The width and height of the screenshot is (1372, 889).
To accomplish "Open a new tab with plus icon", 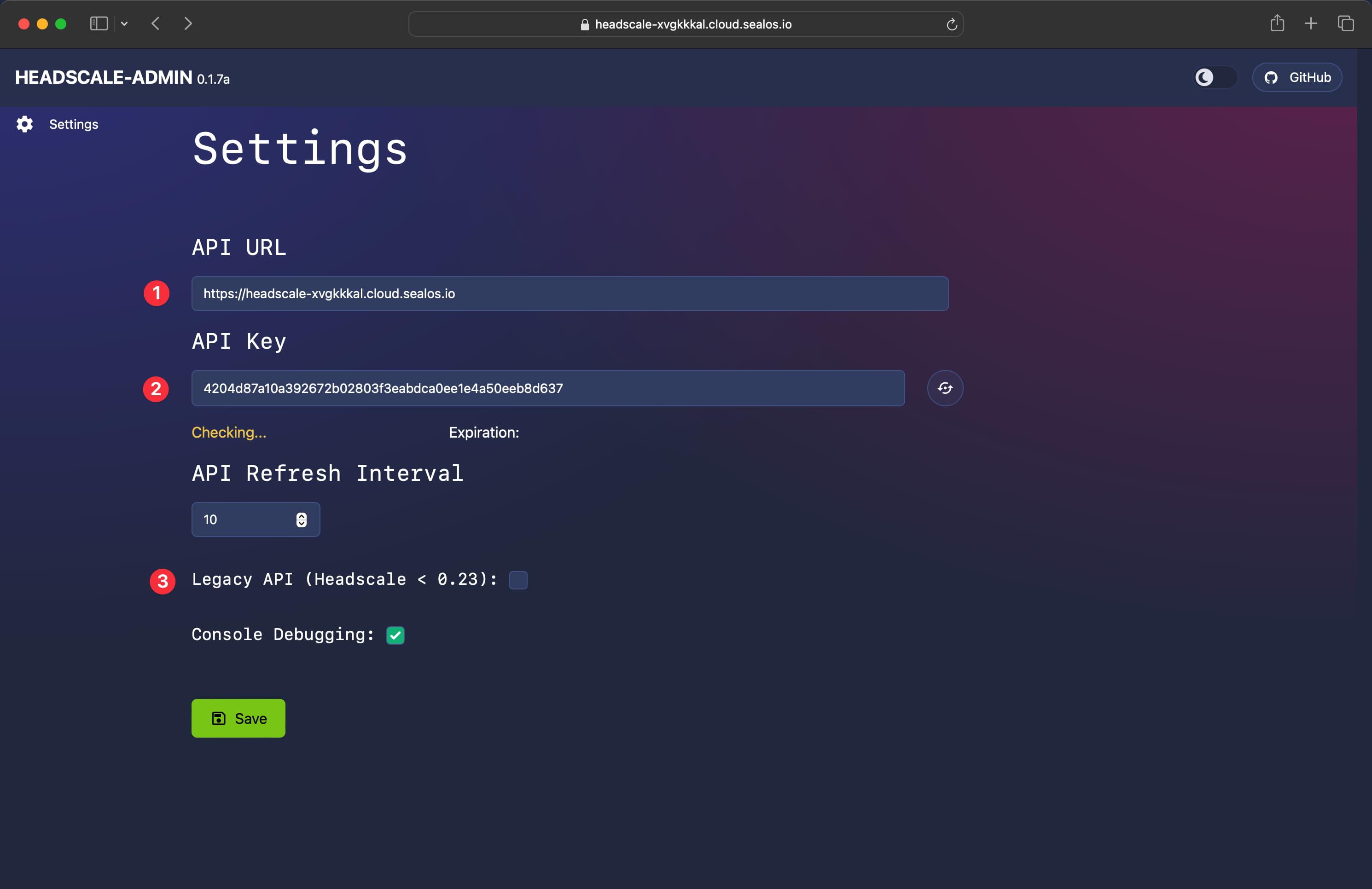I will tap(1310, 23).
